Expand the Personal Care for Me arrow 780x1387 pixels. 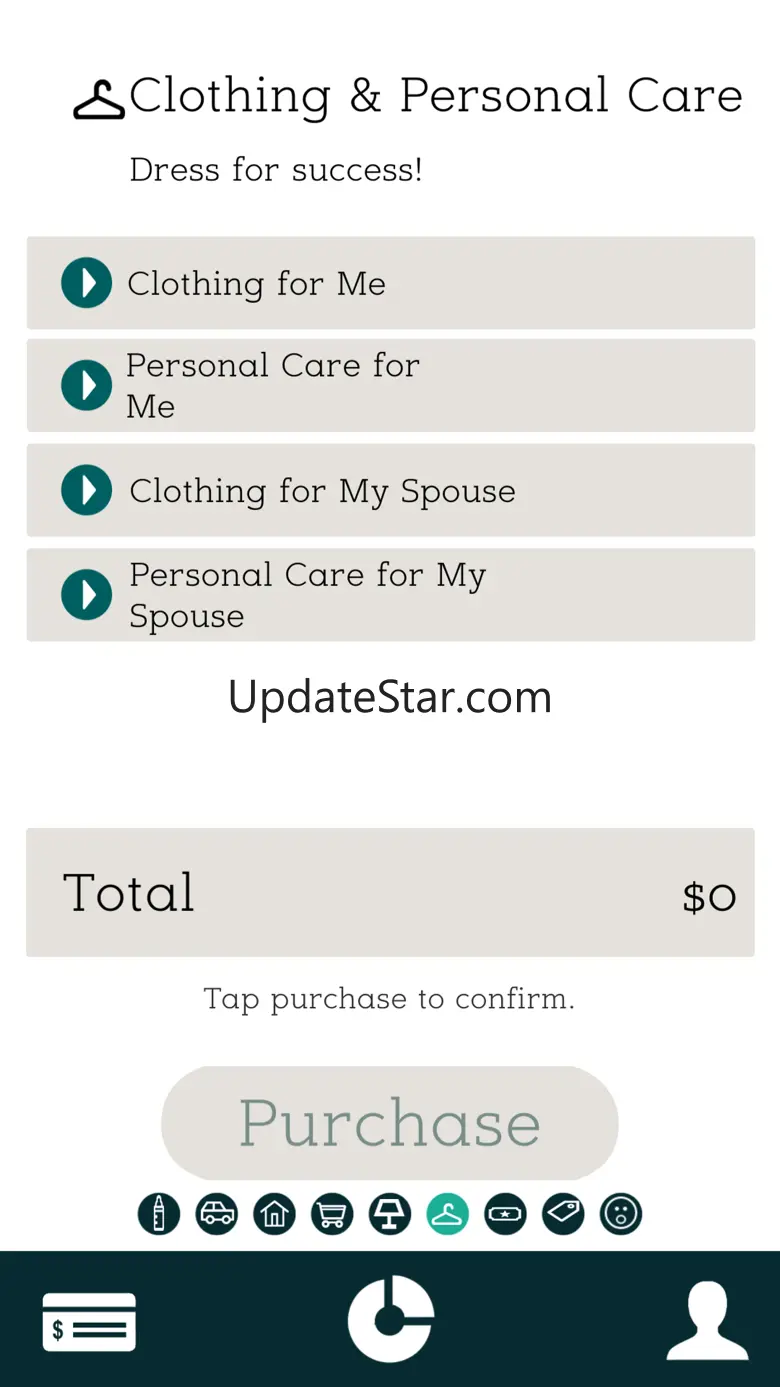[87, 385]
